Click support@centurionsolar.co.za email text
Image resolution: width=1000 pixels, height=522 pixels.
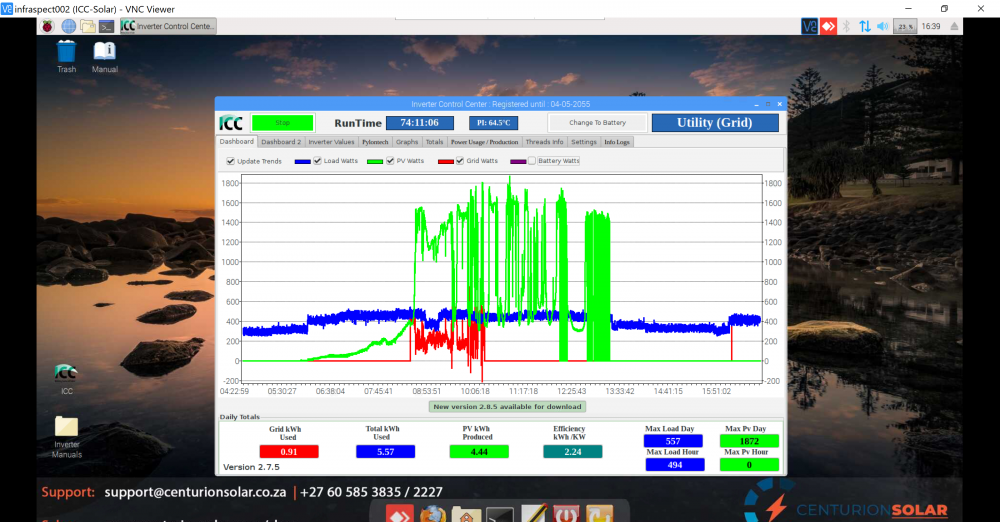(195, 492)
